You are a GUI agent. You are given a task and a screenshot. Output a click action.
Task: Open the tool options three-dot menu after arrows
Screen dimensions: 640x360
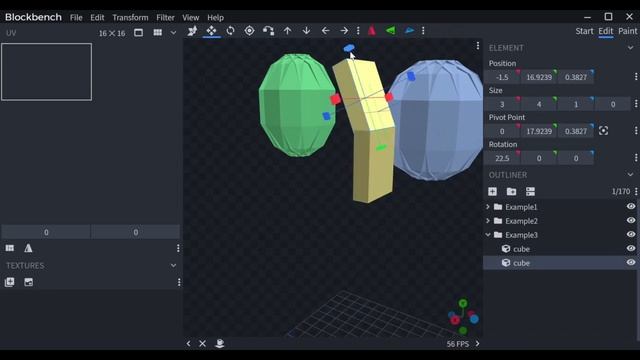(358, 31)
